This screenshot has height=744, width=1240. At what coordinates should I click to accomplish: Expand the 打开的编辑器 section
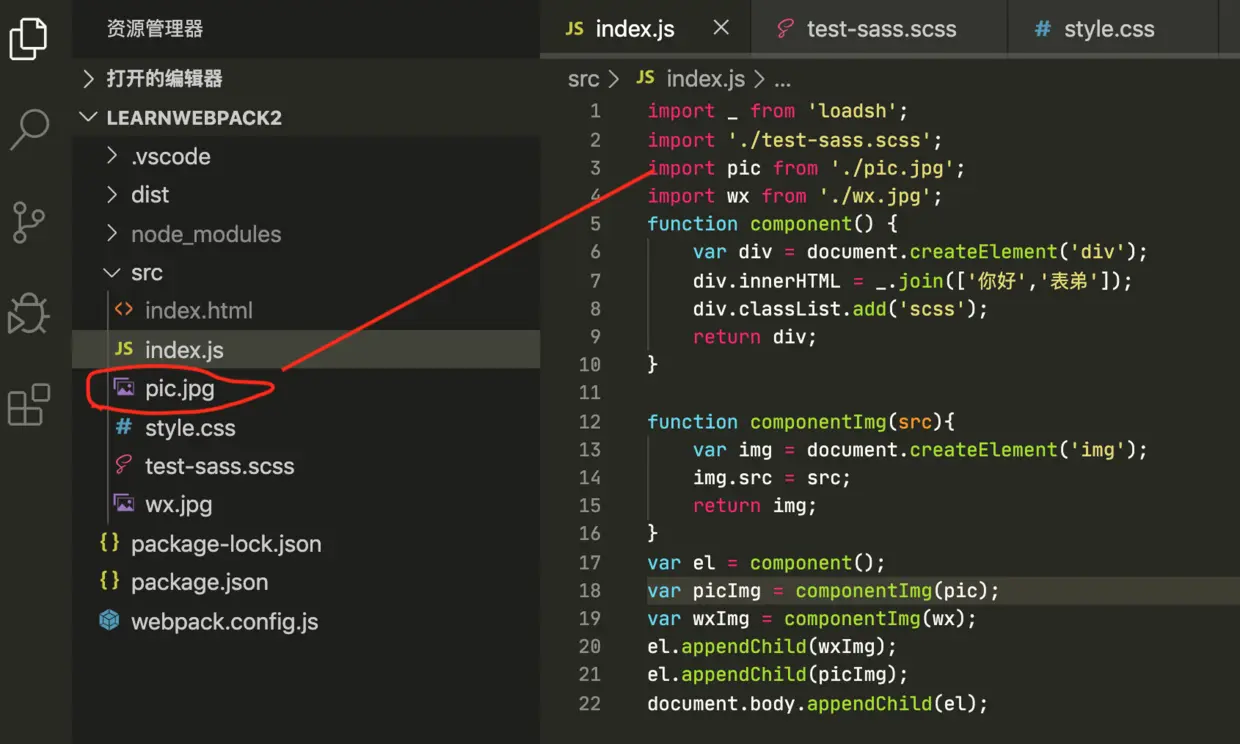(88, 78)
